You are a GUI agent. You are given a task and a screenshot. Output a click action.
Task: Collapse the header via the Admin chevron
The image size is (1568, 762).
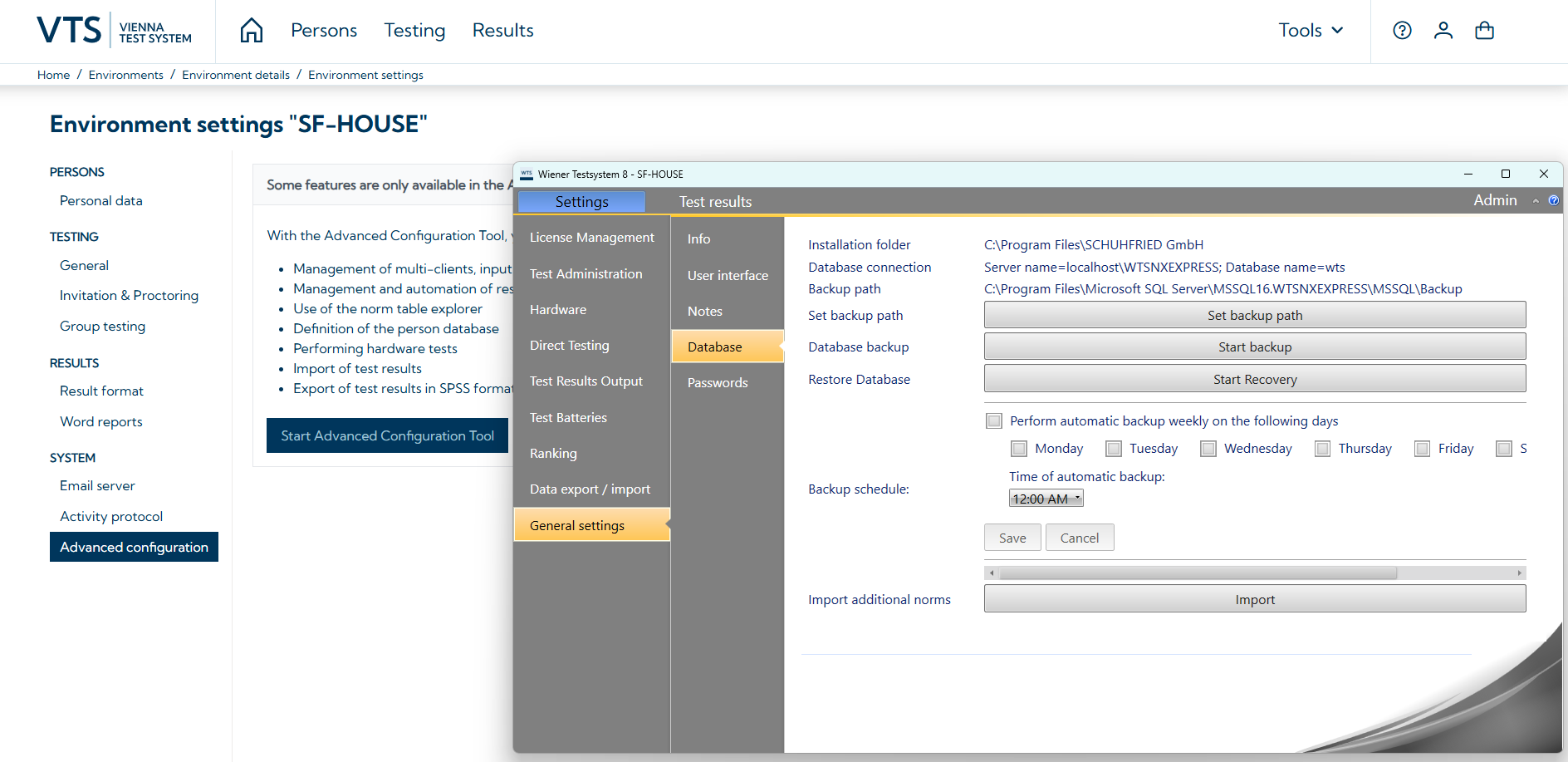pyautogui.click(x=1536, y=201)
